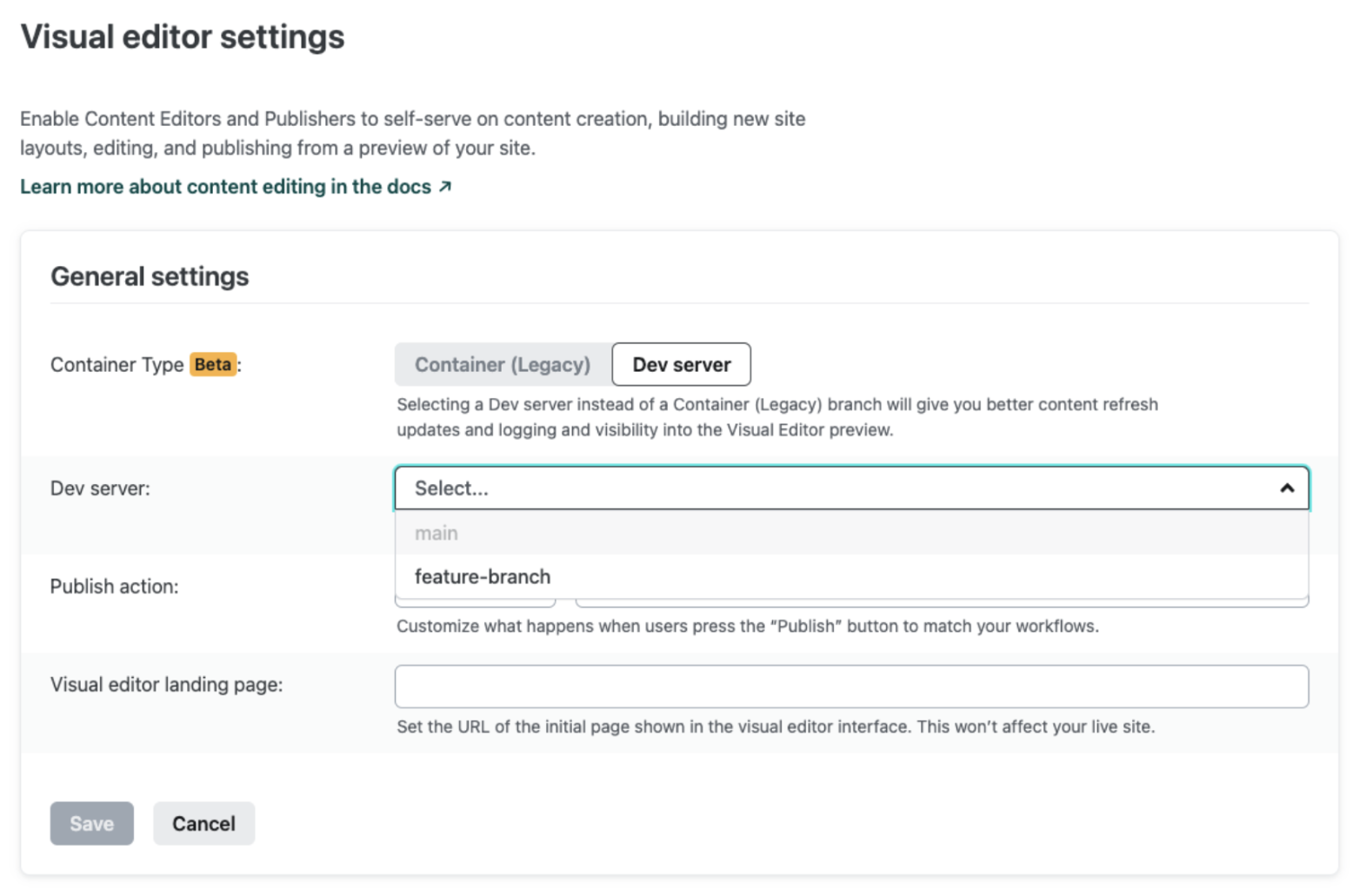Click the Cancel button
1359x896 pixels.
(x=203, y=824)
